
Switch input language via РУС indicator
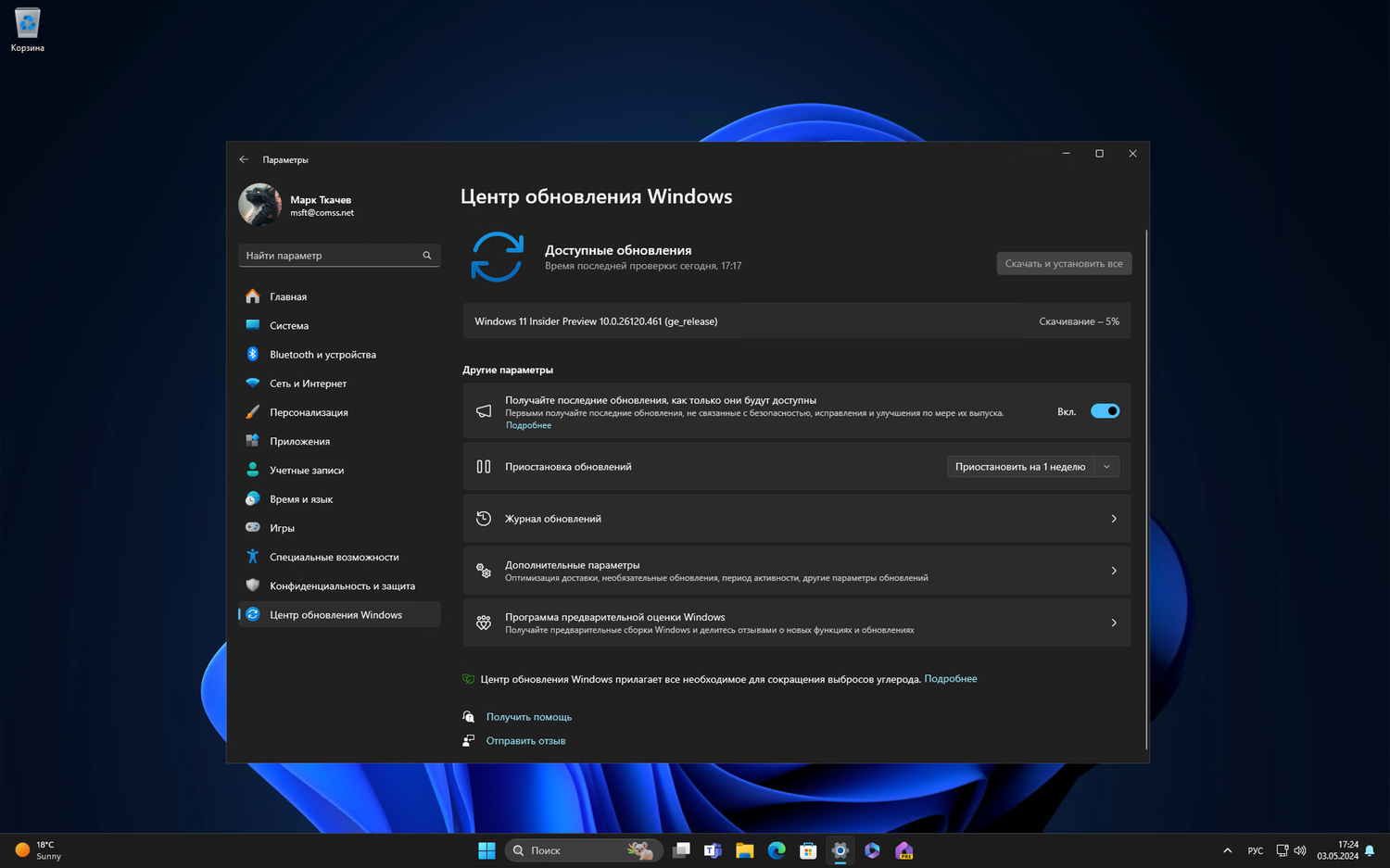(1256, 850)
